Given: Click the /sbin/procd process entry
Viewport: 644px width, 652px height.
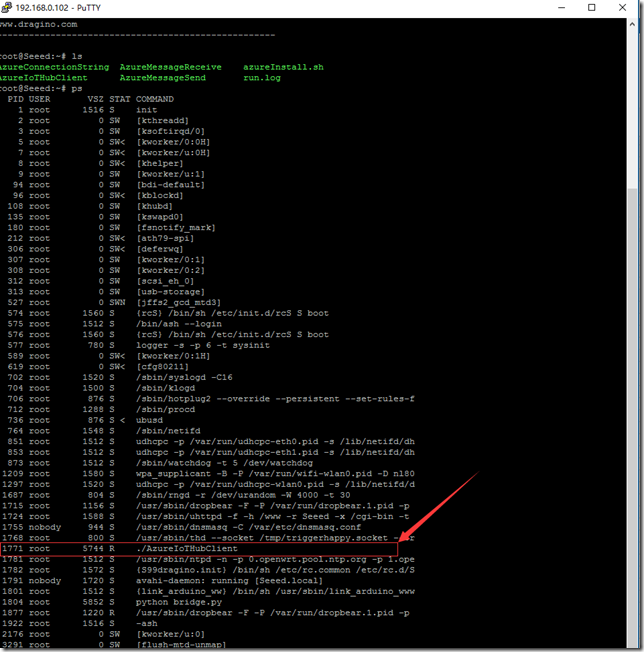Looking at the screenshot, I should [165, 410].
